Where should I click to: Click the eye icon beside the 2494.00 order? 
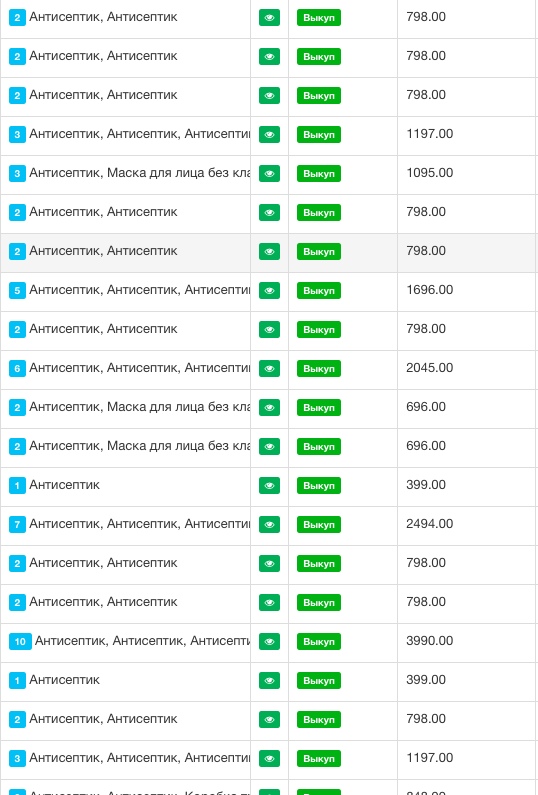pos(269,525)
